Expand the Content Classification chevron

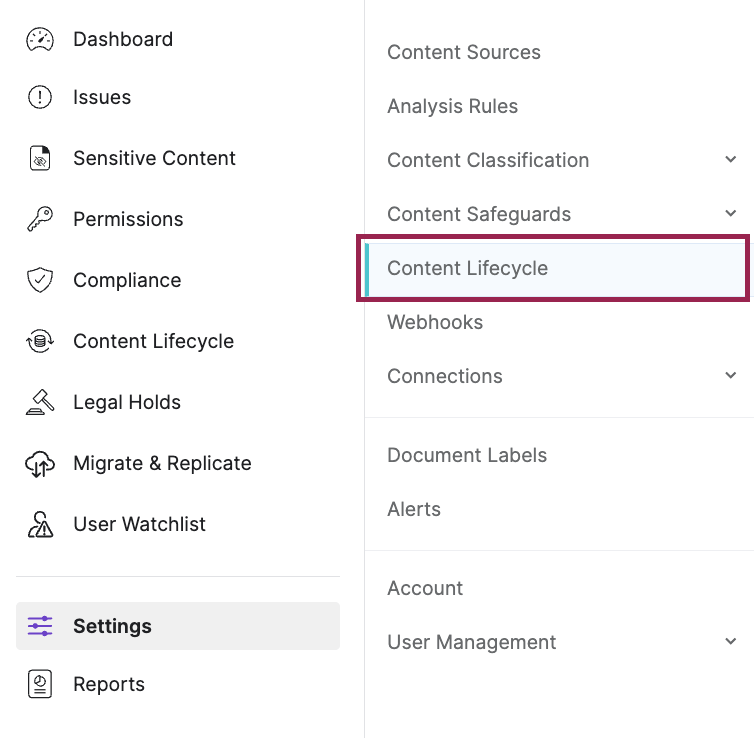730,159
